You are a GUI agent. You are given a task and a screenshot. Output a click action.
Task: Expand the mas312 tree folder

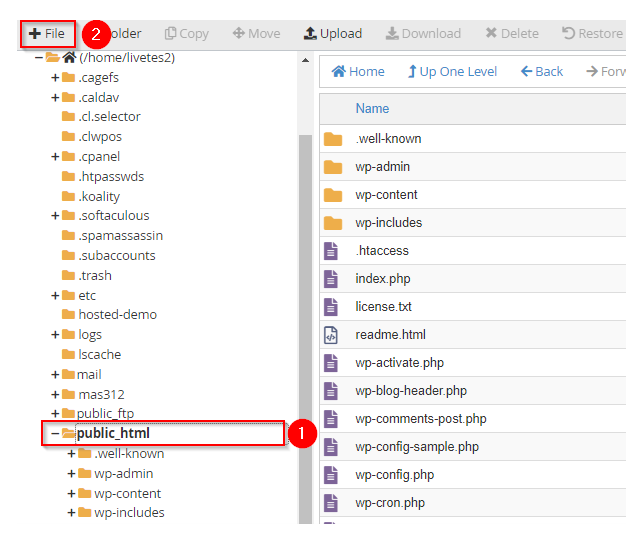click(55, 395)
